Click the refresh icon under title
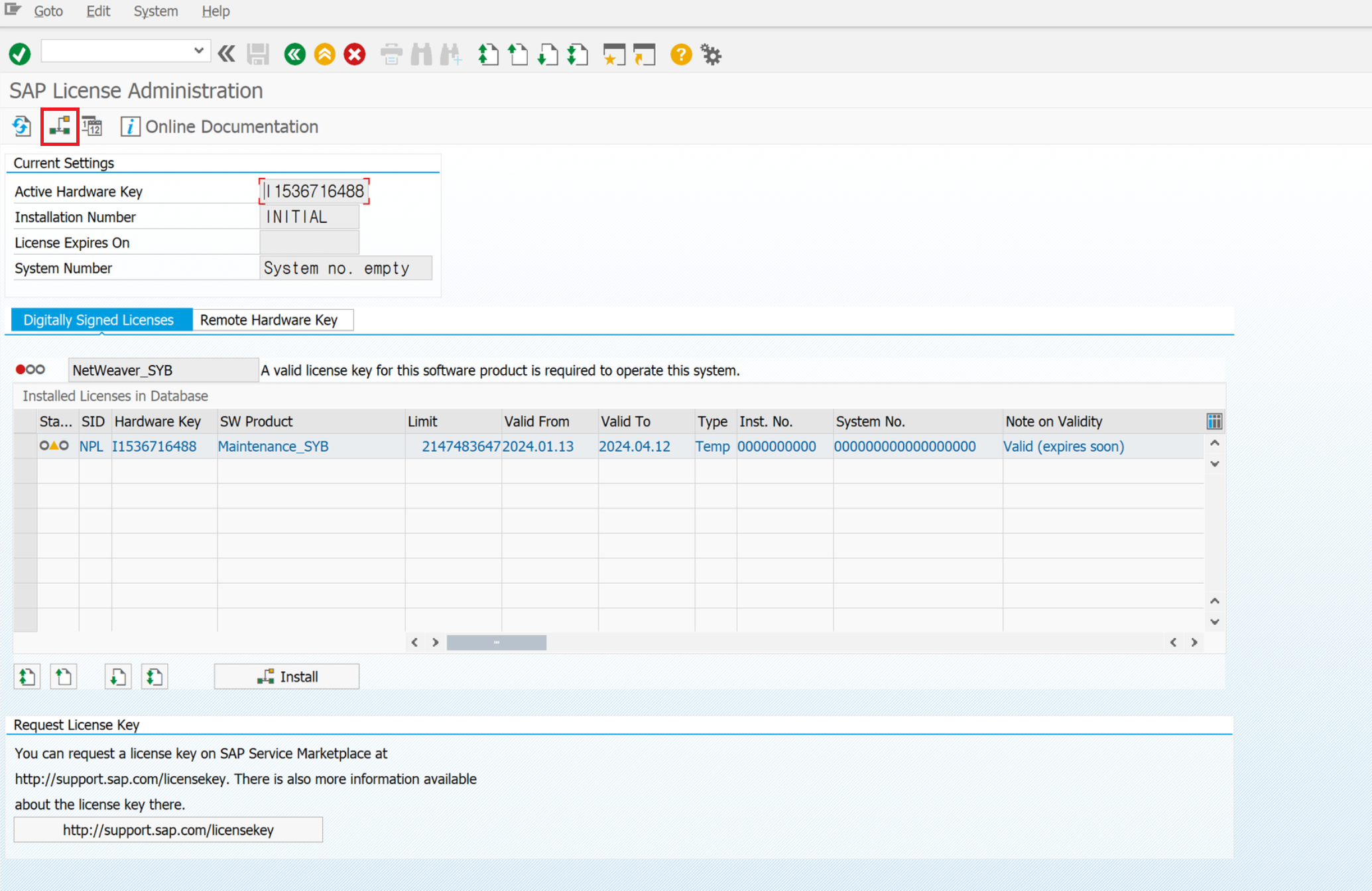 [x=22, y=126]
